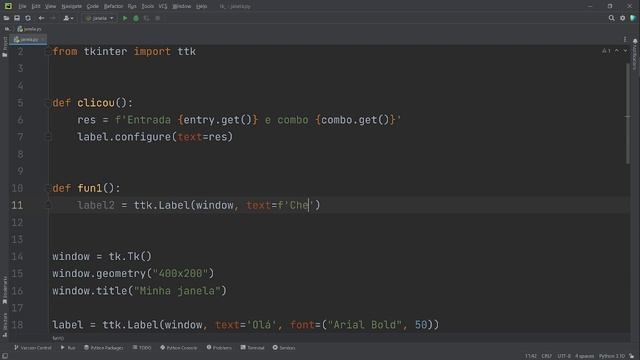Click the Stop icon in toolbar
The height and width of the screenshot is (360, 640).
[x=158, y=18]
